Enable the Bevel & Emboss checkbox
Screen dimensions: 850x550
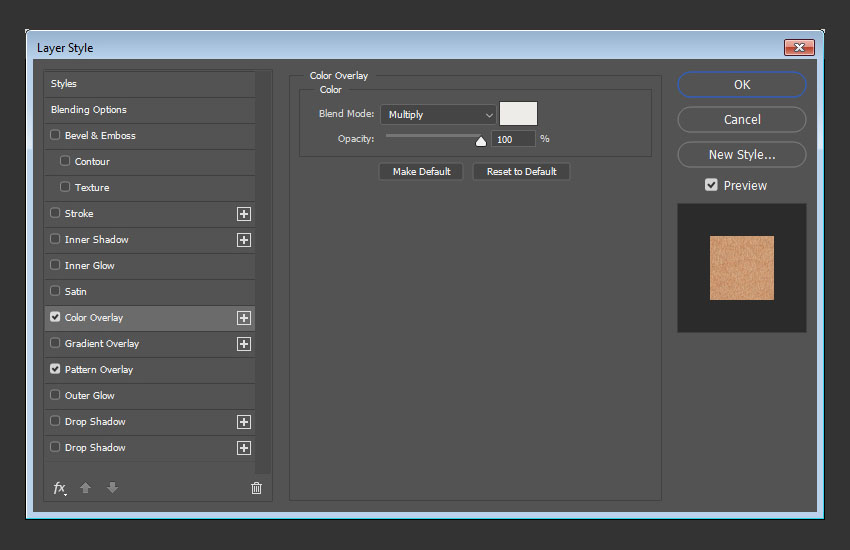coord(55,134)
